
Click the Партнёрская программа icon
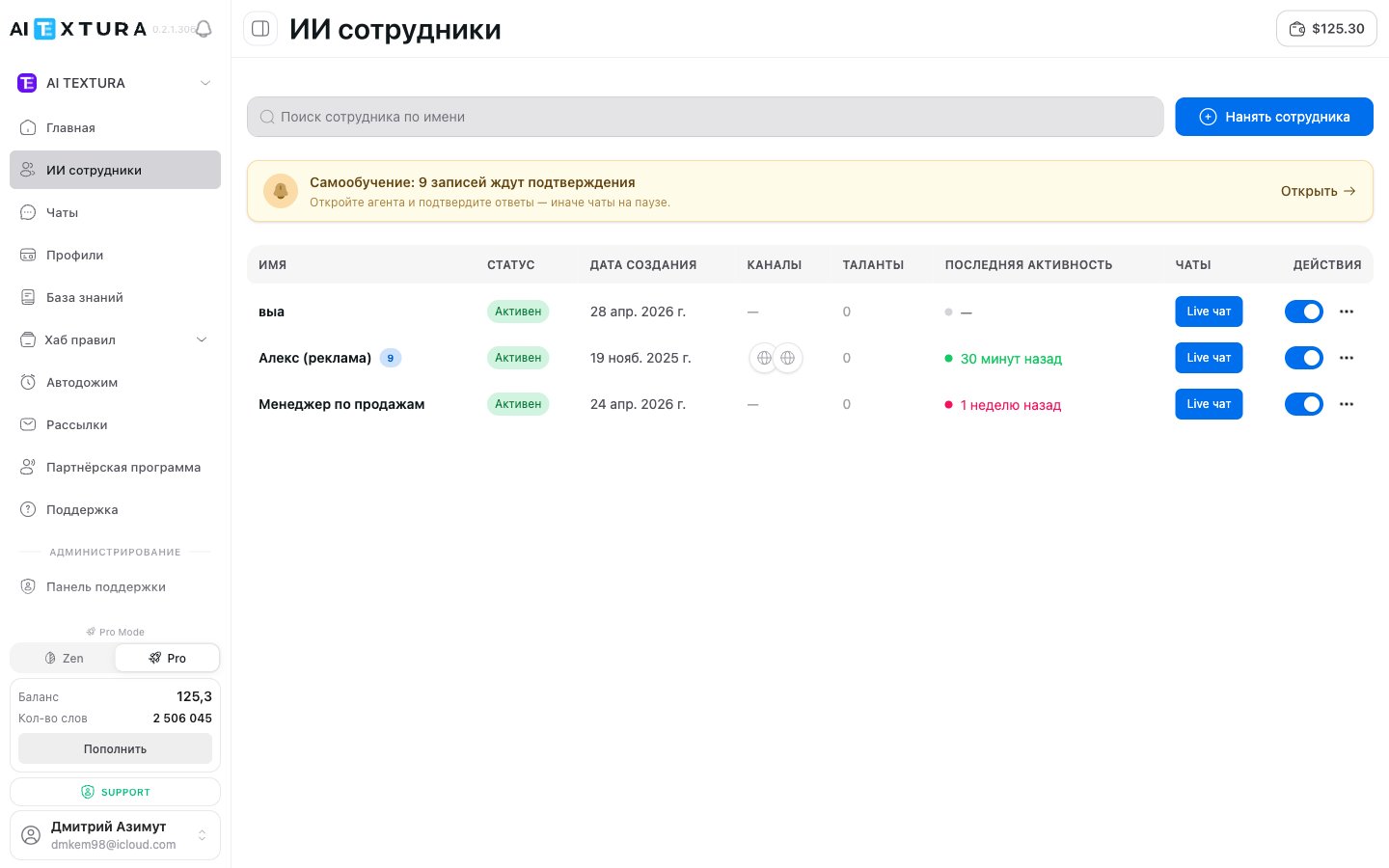(28, 467)
